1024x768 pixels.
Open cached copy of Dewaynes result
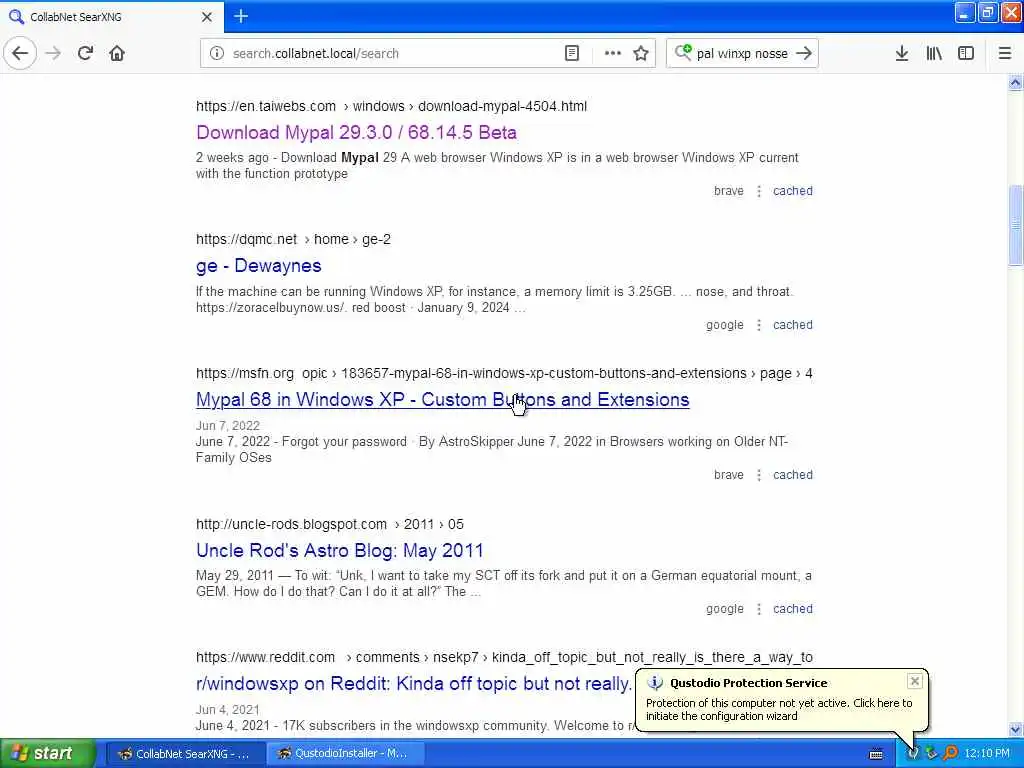[x=793, y=325]
